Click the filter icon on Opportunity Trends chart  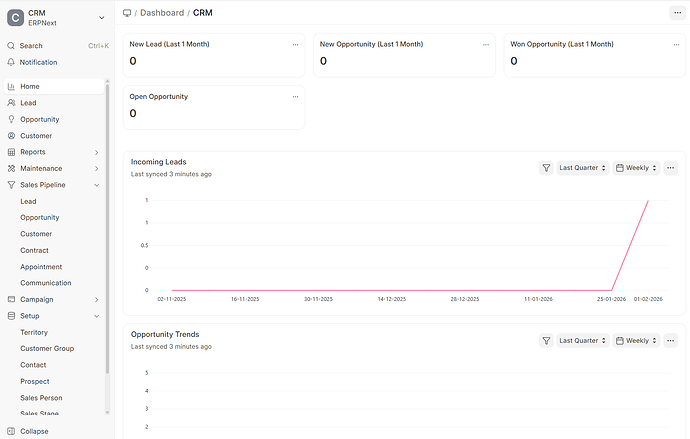[x=546, y=340]
